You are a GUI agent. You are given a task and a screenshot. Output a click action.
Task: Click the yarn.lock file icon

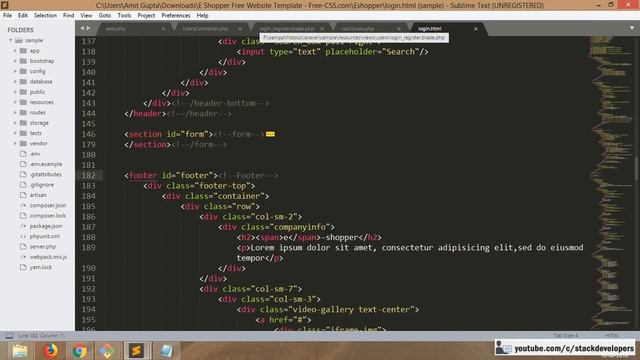23,267
